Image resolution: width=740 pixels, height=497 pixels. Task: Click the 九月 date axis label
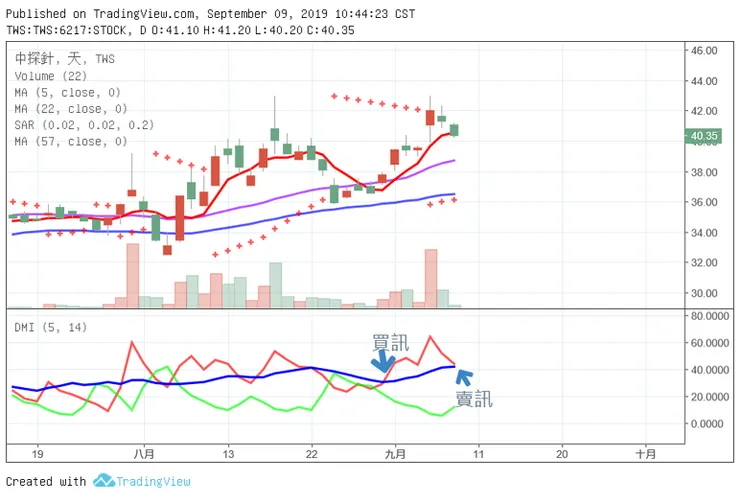395,454
